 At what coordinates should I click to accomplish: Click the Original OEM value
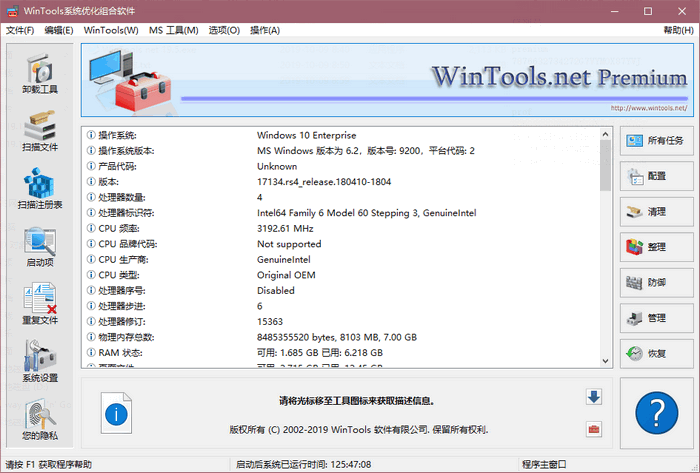pyautogui.click(x=286, y=275)
